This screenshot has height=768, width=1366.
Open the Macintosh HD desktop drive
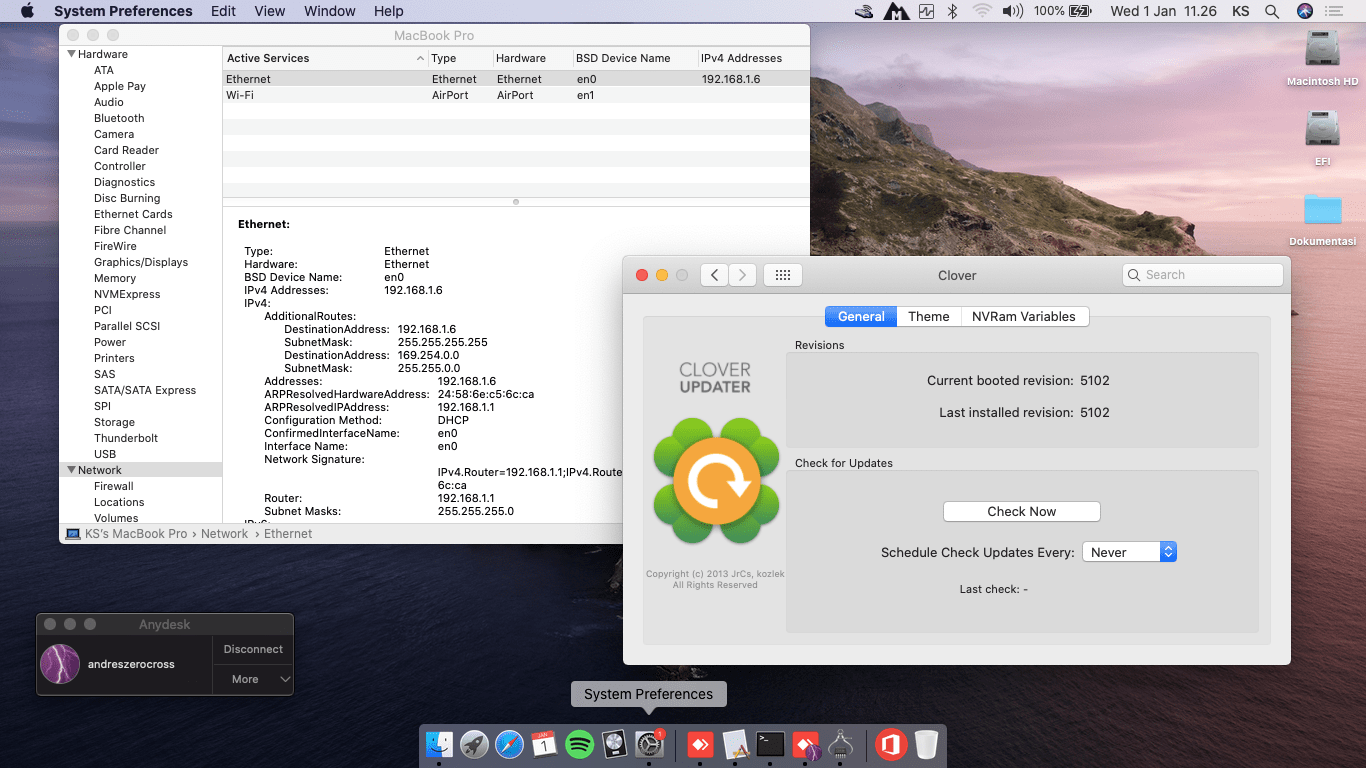[x=1322, y=58]
